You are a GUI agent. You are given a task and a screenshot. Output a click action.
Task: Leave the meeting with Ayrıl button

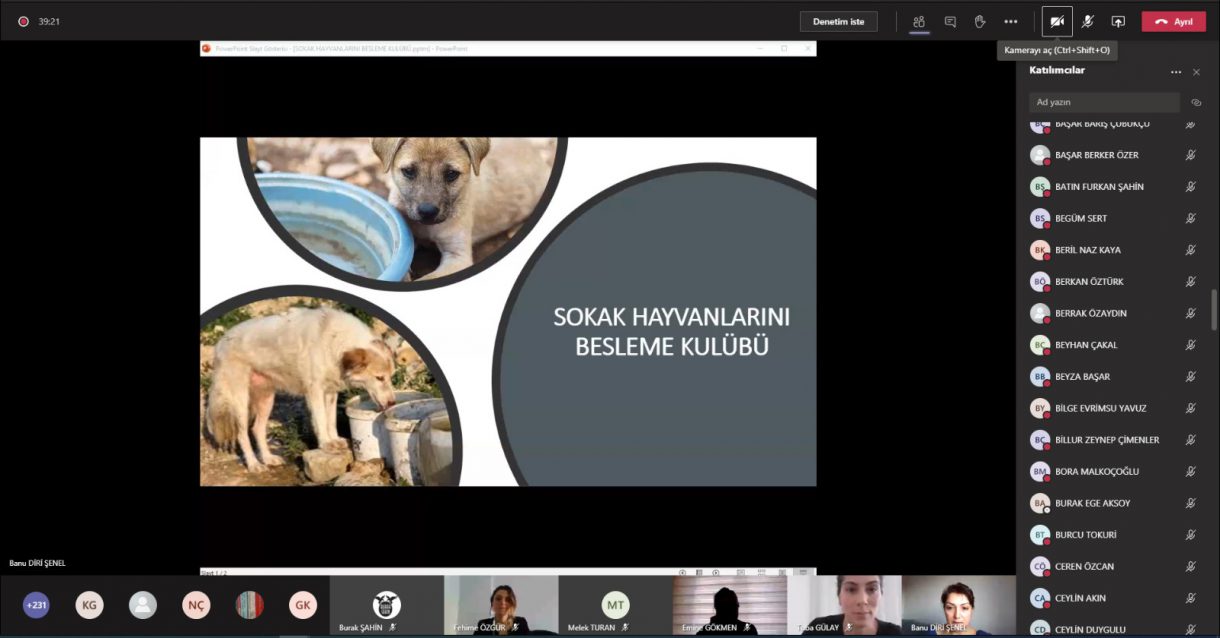coord(1173,21)
